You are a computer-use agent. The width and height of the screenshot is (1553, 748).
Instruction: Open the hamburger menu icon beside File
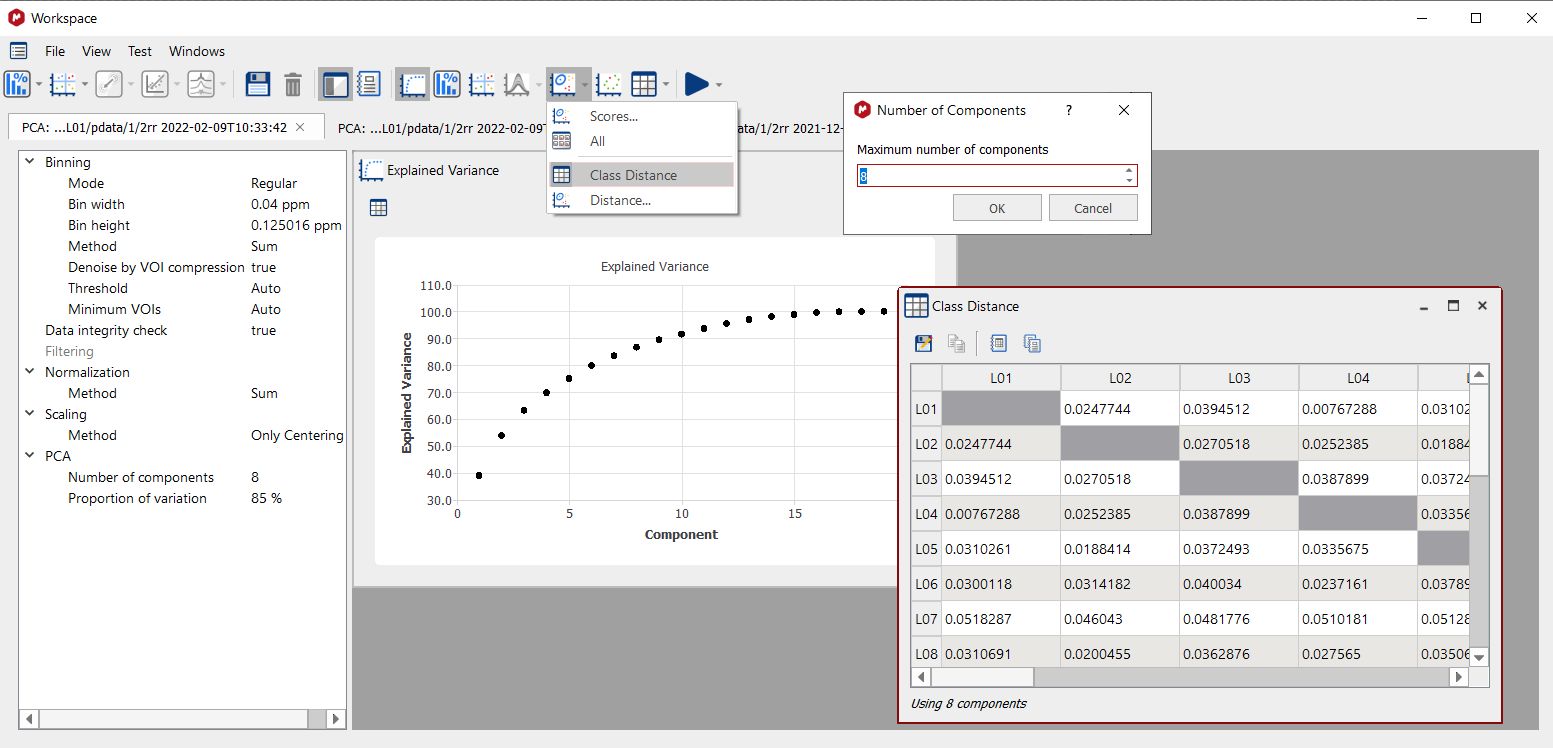click(x=18, y=51)
